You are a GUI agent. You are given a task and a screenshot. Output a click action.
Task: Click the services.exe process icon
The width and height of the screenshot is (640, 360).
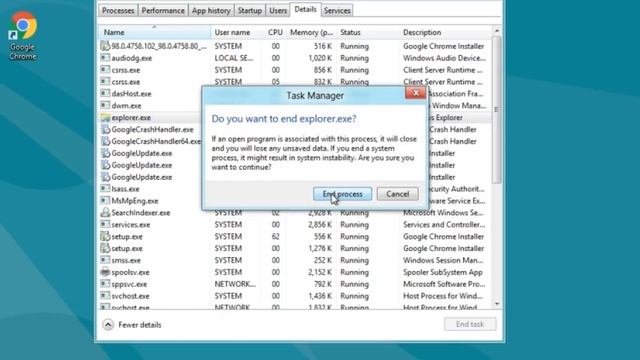(105, 224)
